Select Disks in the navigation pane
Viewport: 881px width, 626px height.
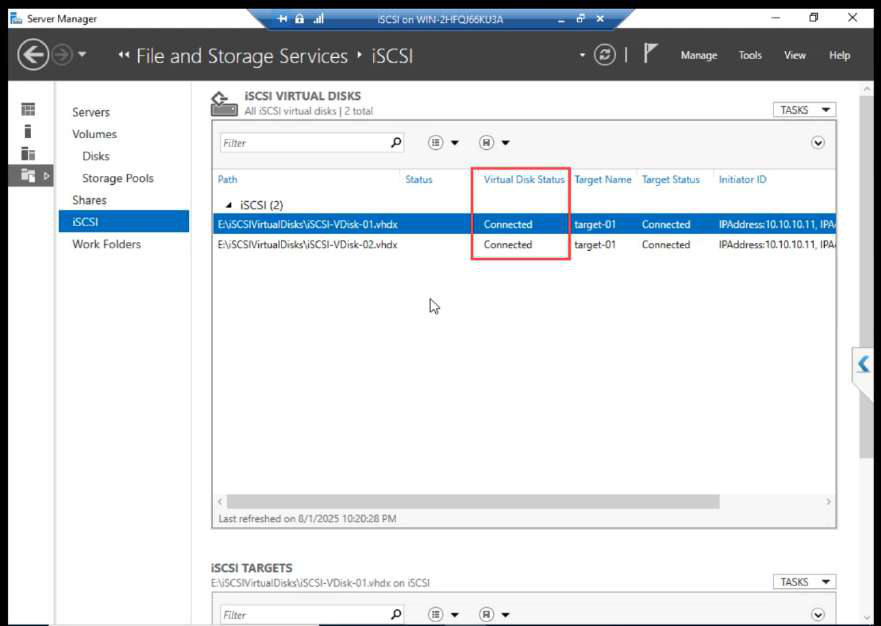point(96,156)
